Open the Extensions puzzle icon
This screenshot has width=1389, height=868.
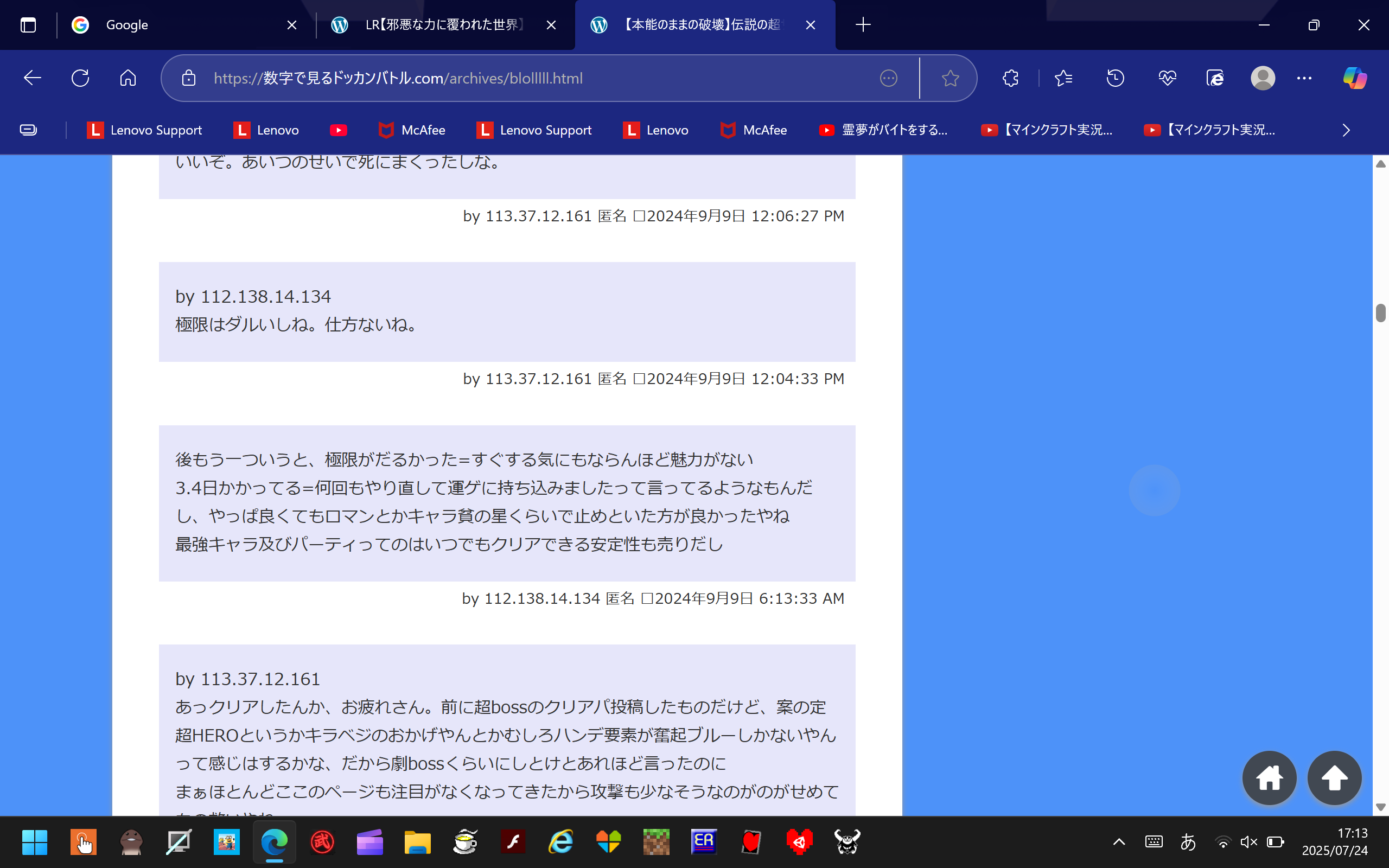pos(1010,78)
